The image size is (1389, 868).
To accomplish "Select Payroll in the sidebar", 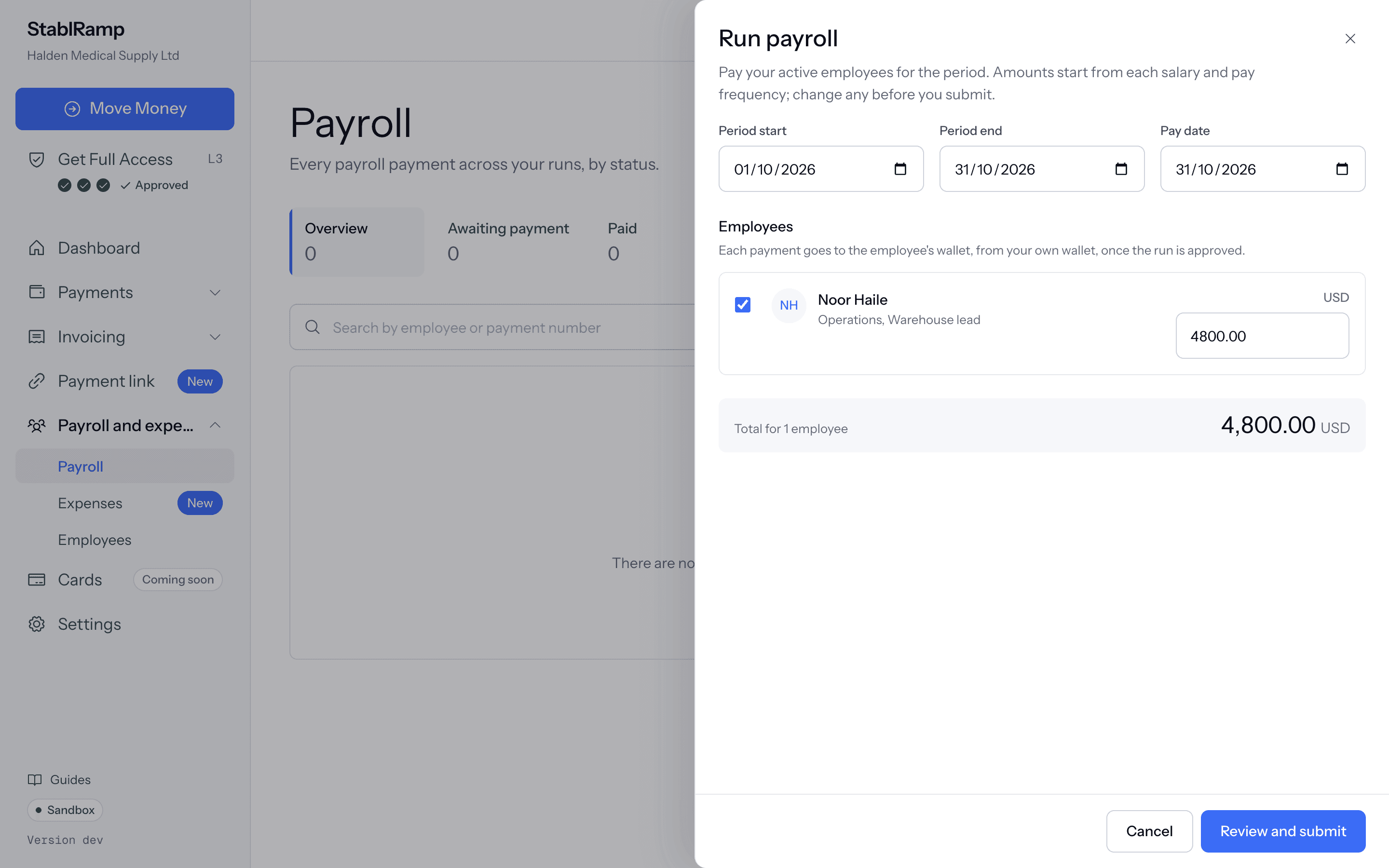I will 124,466.
